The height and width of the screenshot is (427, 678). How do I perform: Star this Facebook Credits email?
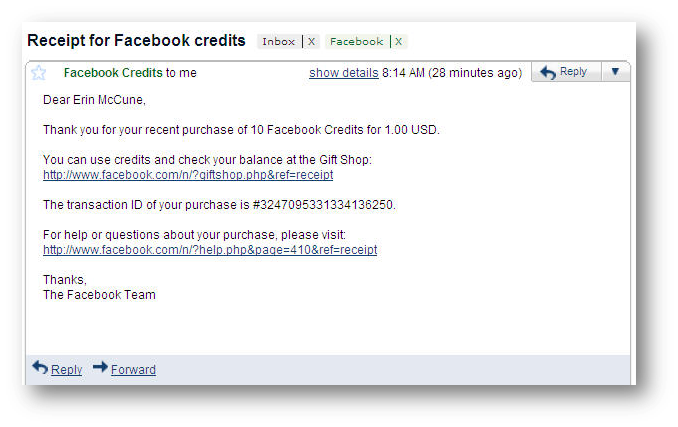point(38,73)
